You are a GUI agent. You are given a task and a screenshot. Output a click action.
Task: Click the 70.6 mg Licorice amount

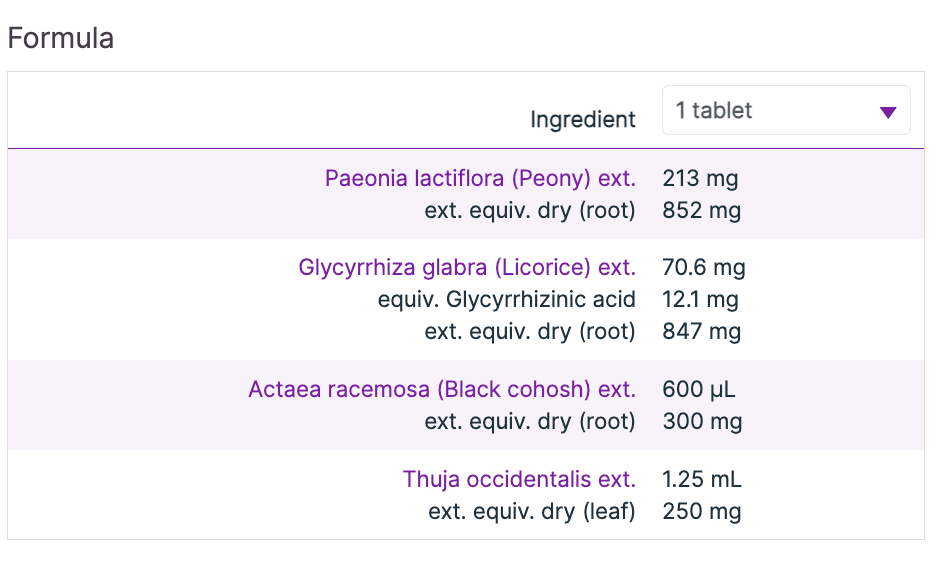704,268
